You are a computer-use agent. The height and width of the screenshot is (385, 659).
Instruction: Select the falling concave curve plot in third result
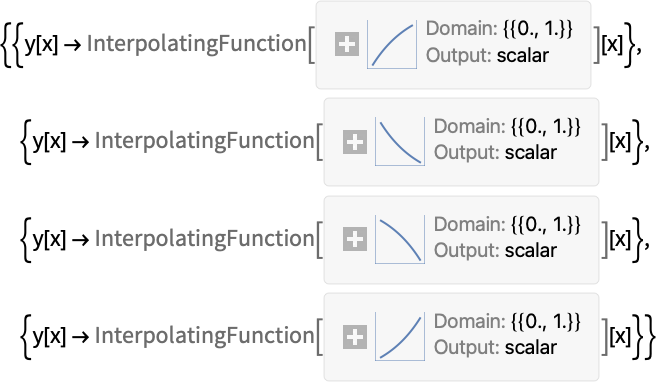tap(400, 239)
